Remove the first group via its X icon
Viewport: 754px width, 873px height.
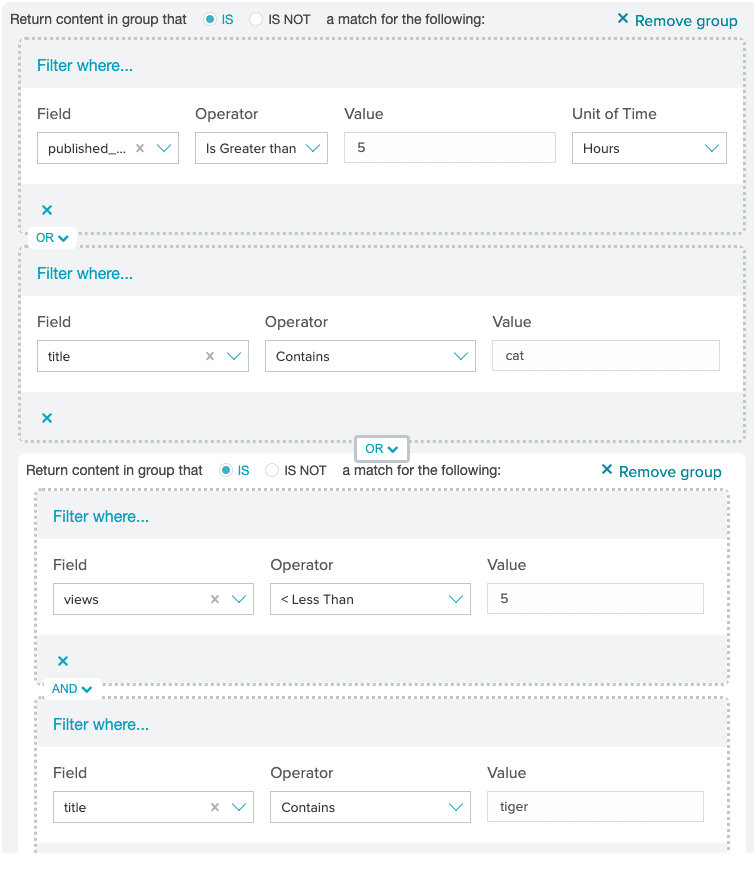(x=623, y=19)
